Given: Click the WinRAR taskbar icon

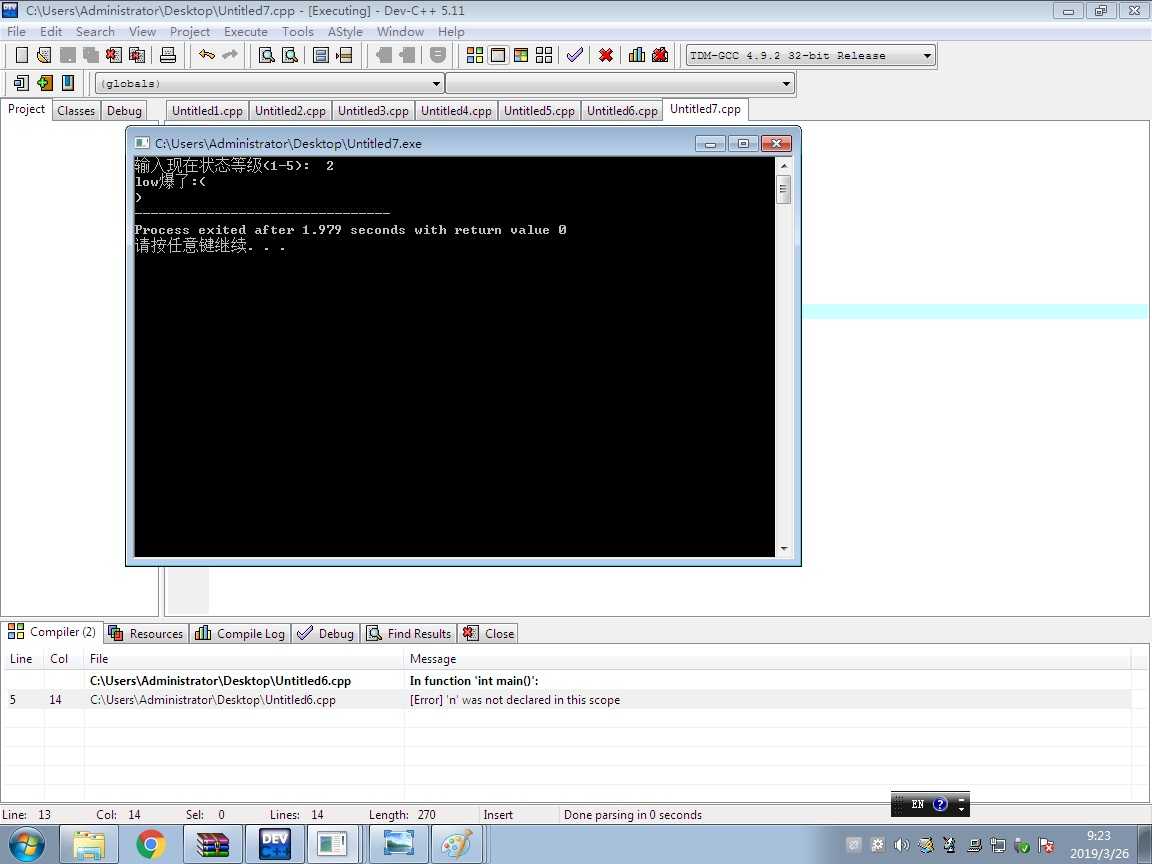Looking at the screenshot, I should coord(213,844).
